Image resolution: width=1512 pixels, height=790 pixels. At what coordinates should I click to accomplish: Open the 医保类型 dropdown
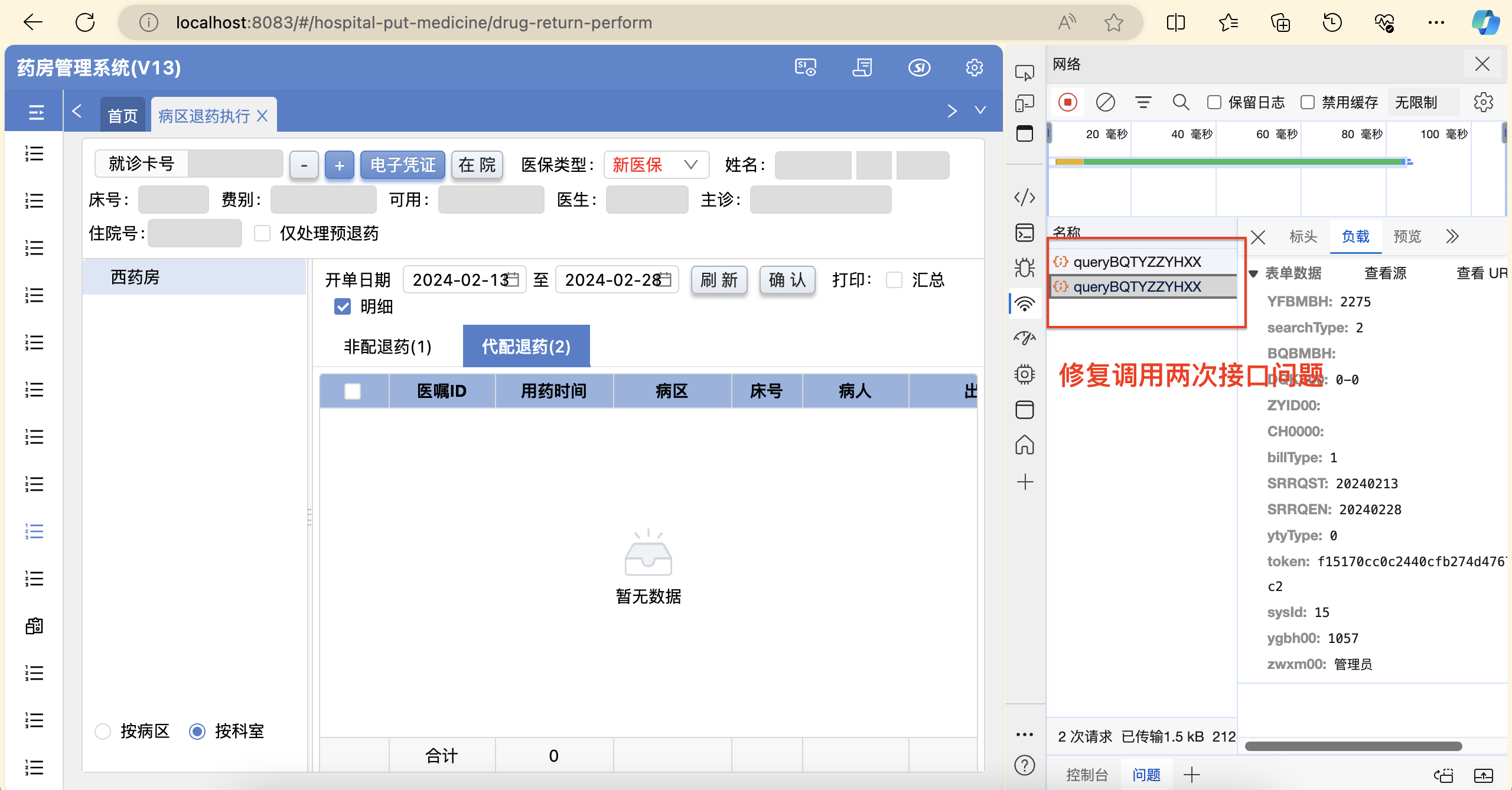tap(656, 165)
